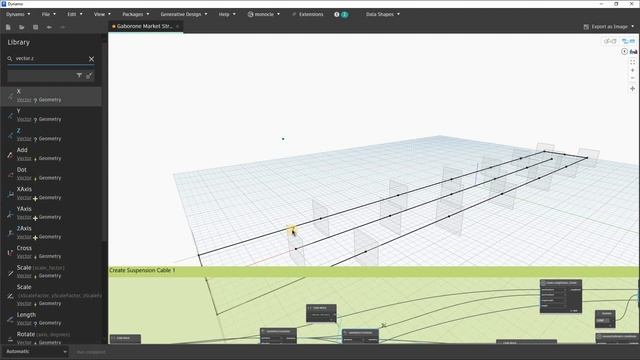Image resolution: width=640 pixels, height=360 pixels.
Task: Open the Export as Image dropdown arrow
Action: pos(633,27)
